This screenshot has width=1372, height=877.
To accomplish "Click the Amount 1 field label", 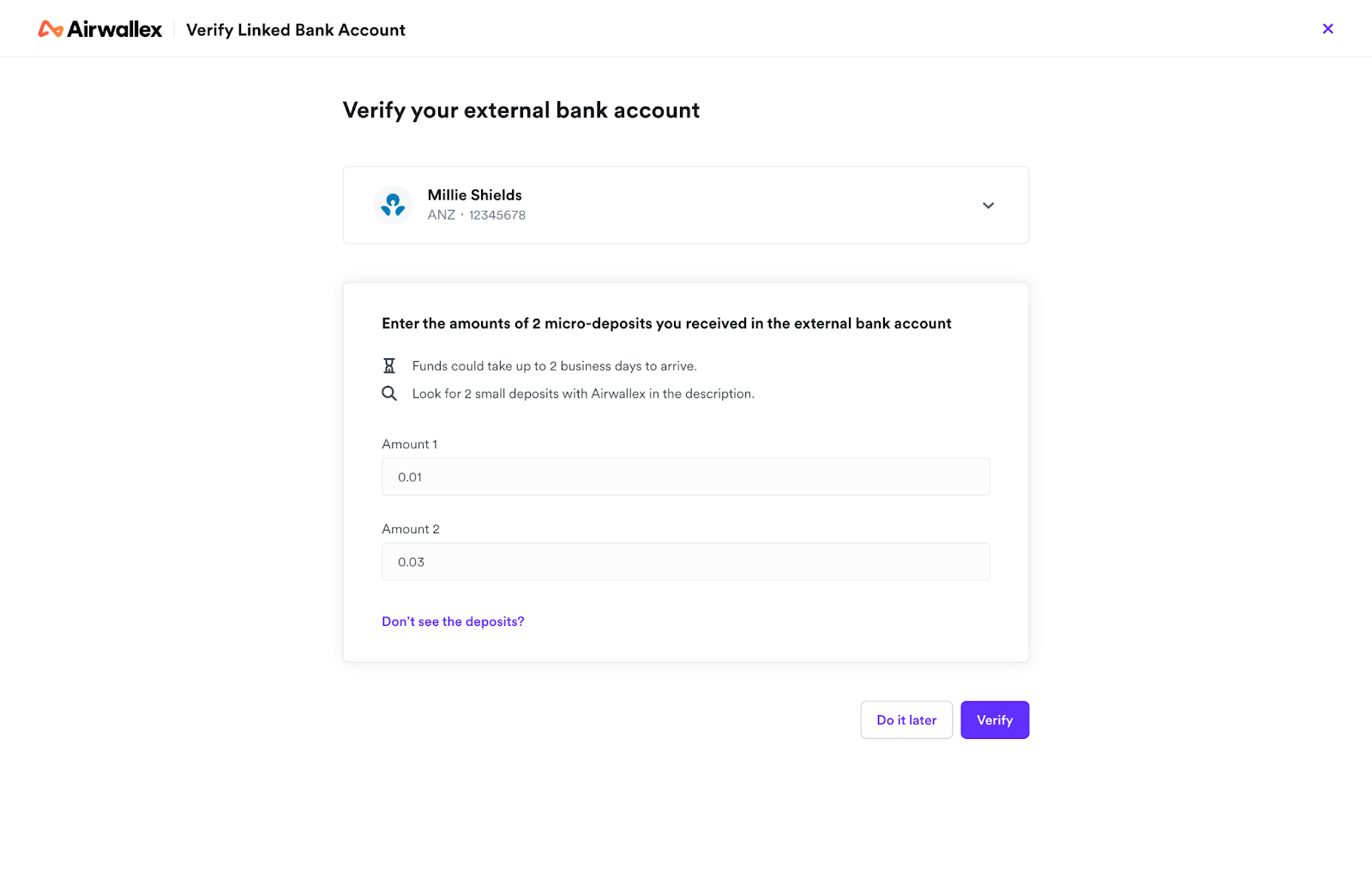I will [x=409, y=444].
